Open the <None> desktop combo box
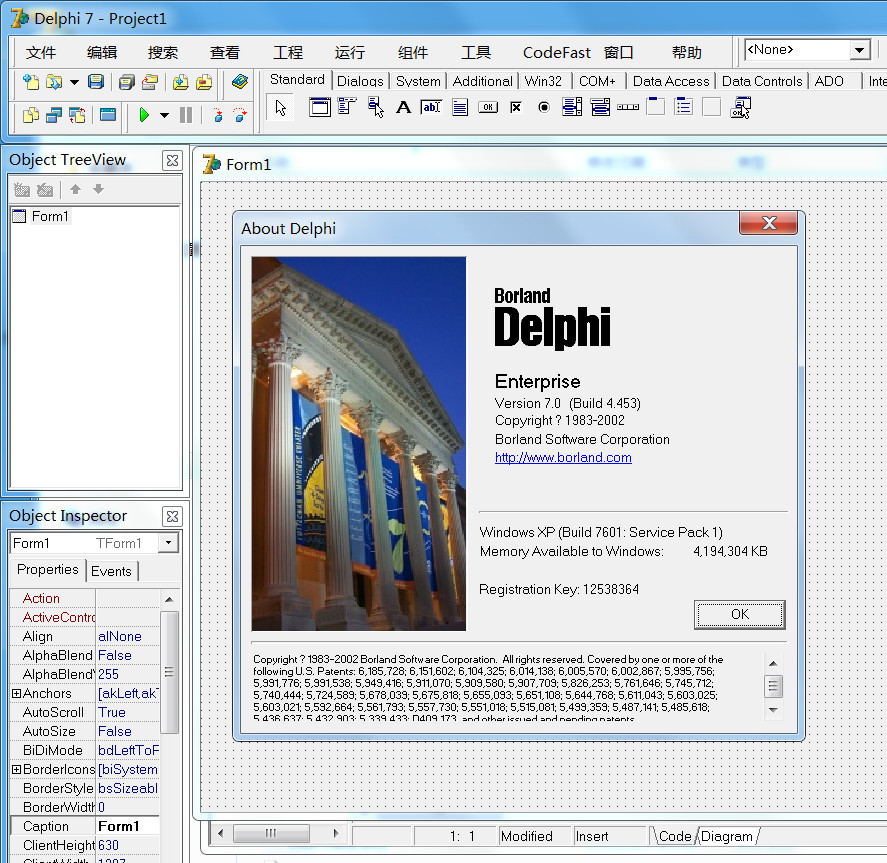Viewport: 887px width, 863px height. pos(859,50)
